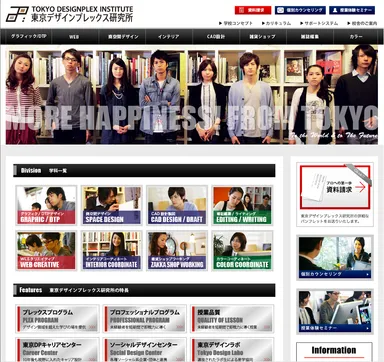Select the WEB nav tab
This screenshot has width=384, height=362.
pos(75,37)
